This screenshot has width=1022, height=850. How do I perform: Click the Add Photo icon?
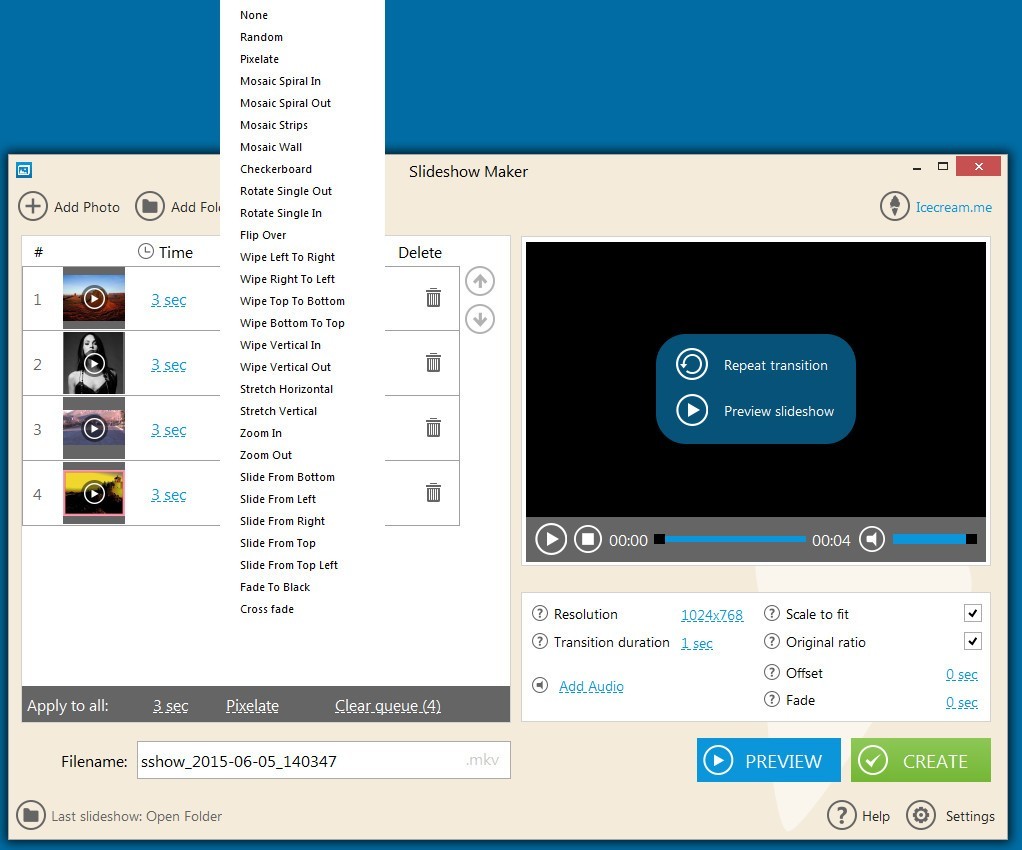[32, 206]
